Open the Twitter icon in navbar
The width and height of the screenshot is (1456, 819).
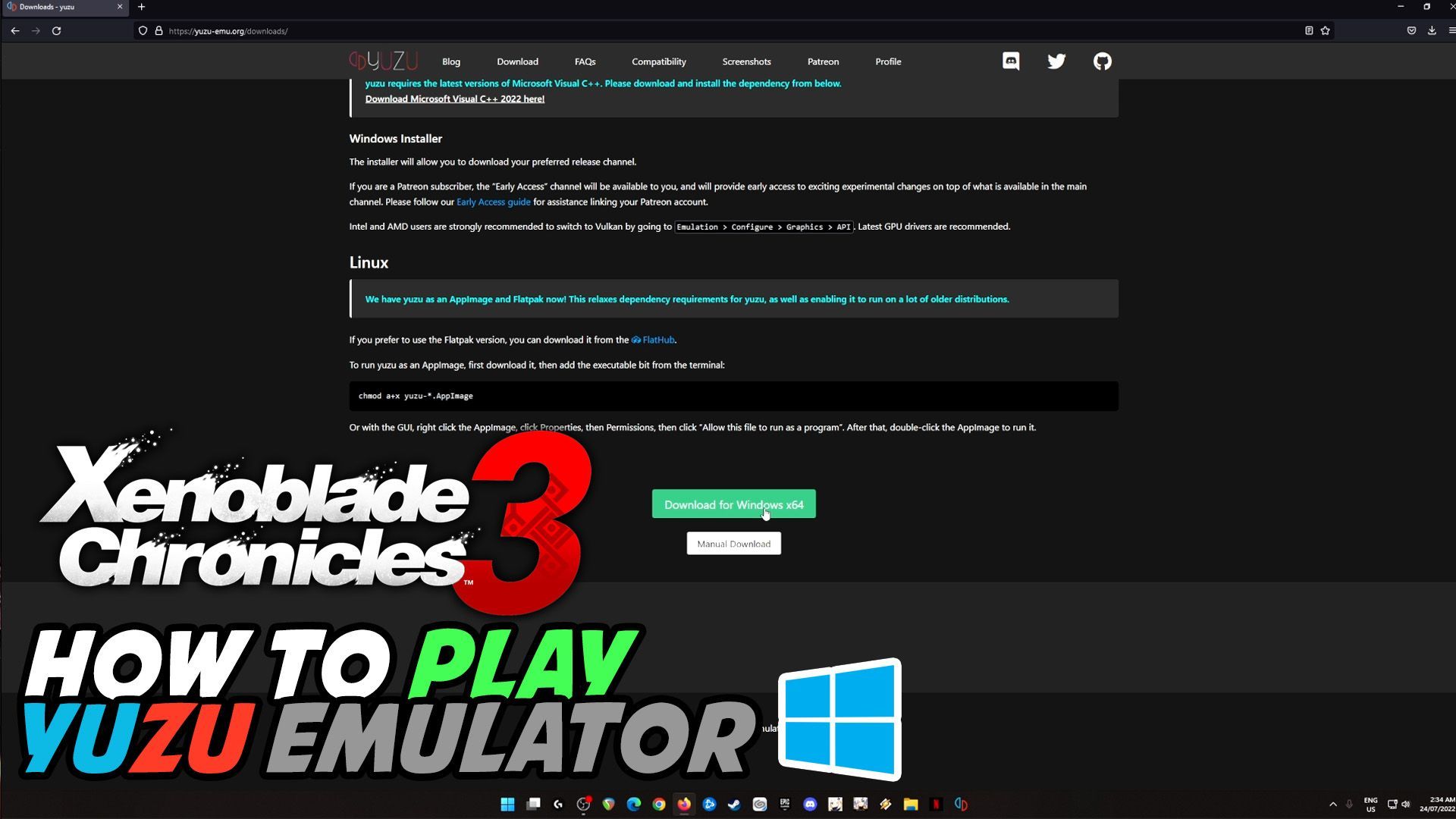1056,61
